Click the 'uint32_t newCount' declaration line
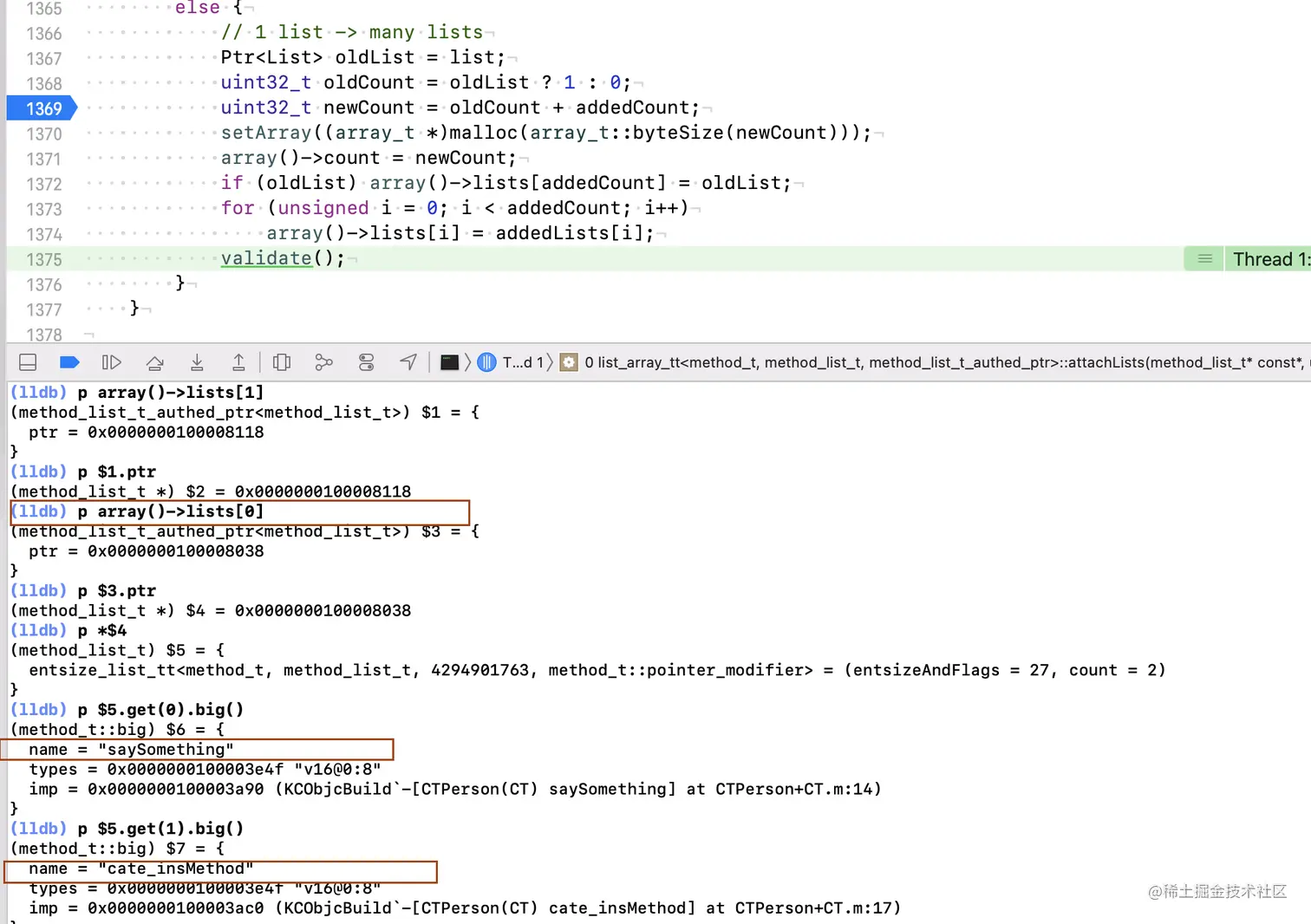 pyautogui.click(x=460, y=107)
